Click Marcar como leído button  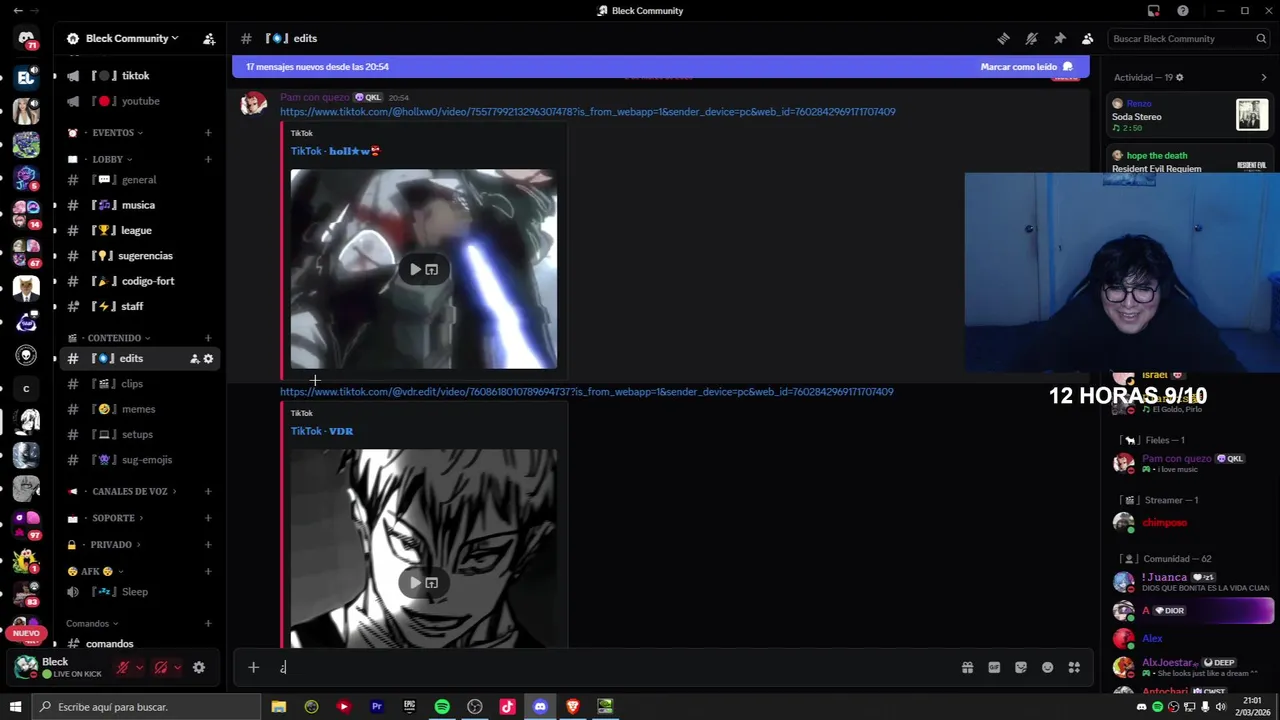pyautogui.click(x=1026, y=67)
